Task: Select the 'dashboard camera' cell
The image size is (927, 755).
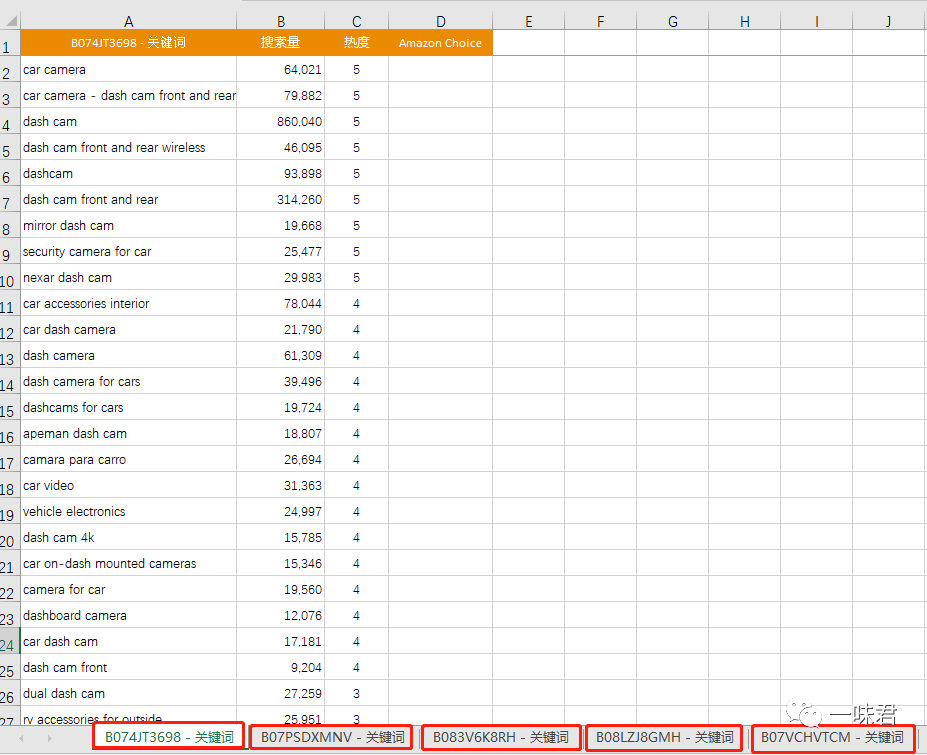Action: click(128, 615)
